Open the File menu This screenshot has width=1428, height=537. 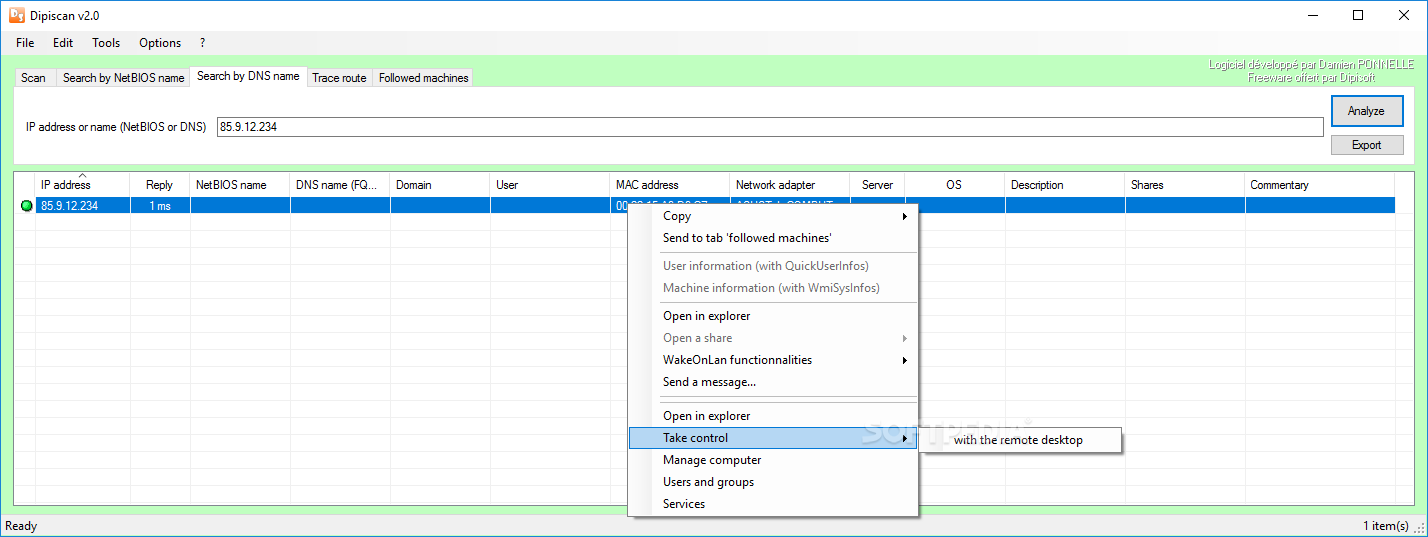[x=25, y=43]
